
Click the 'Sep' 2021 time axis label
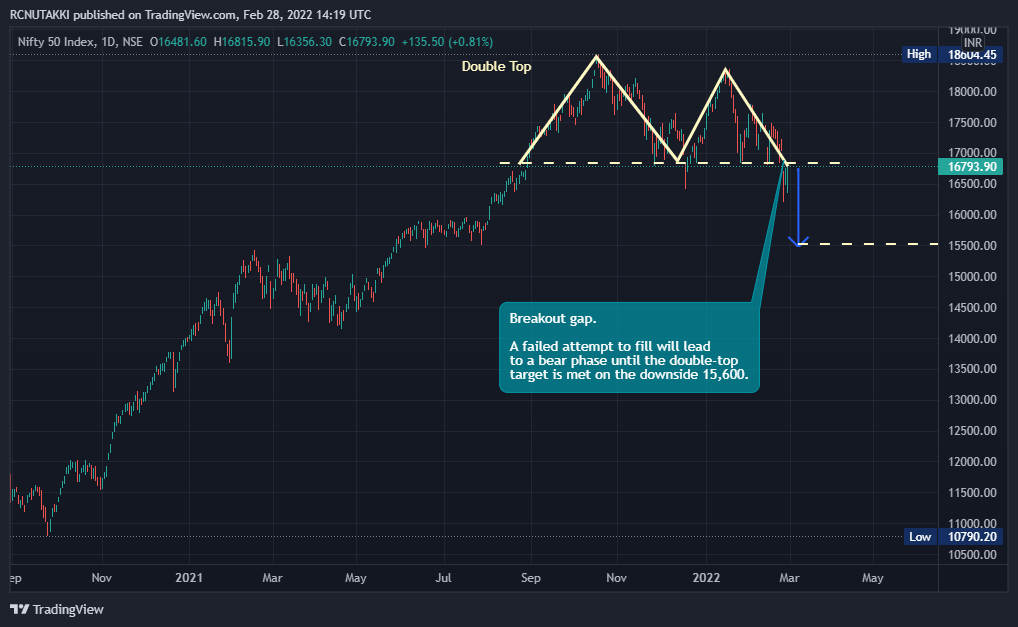530,578
